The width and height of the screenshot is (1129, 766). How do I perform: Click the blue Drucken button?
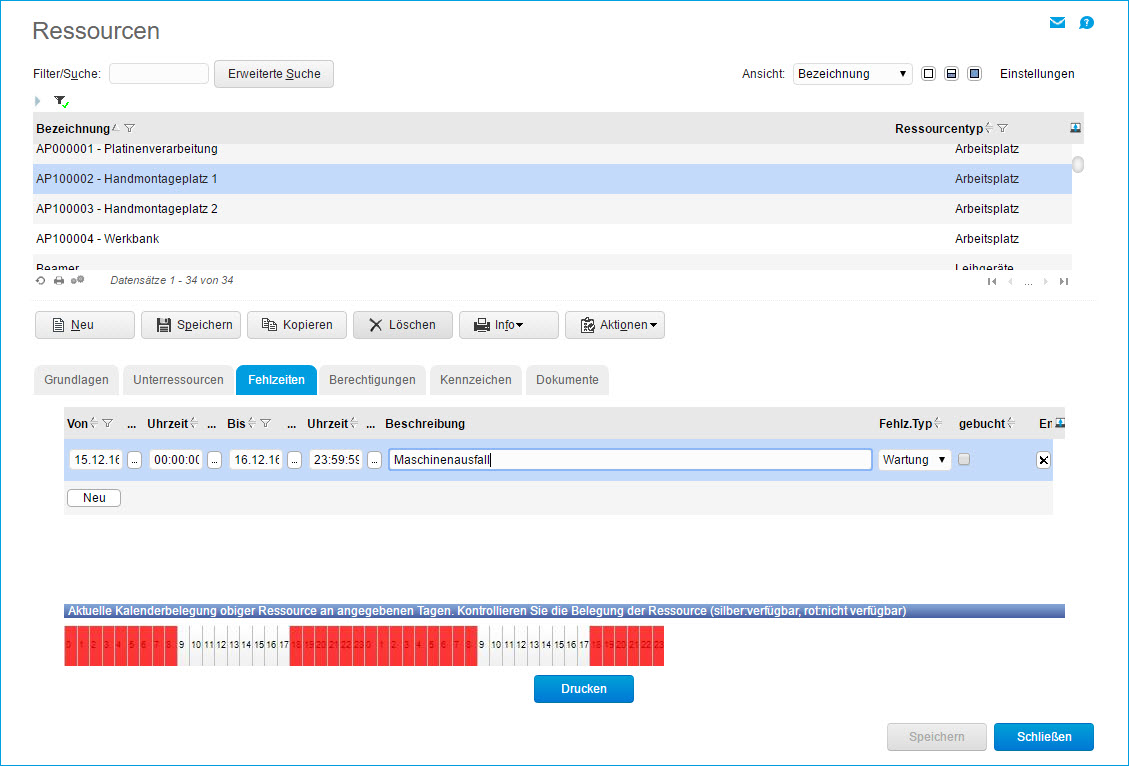583,689
